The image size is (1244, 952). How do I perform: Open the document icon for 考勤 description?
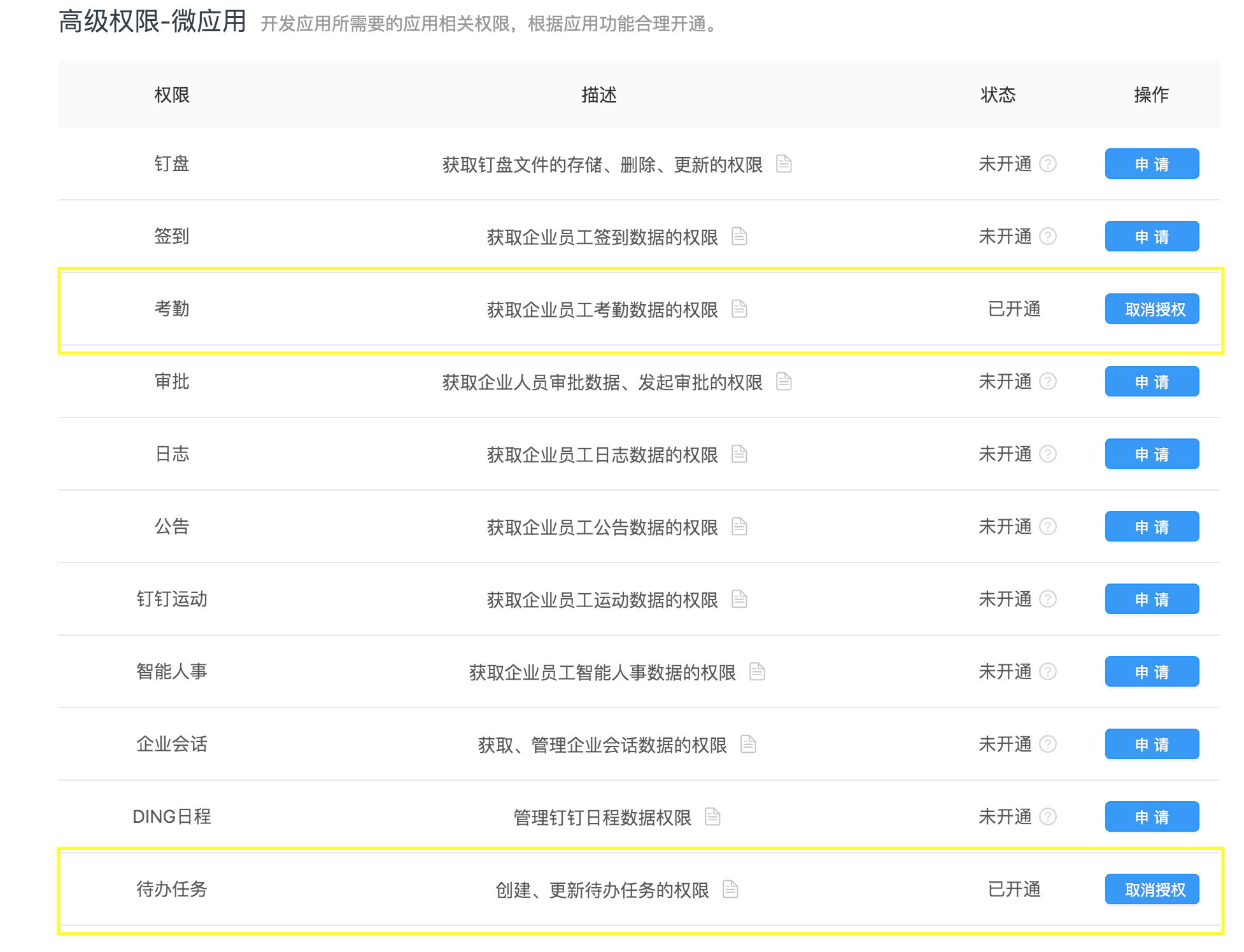coord(739,309)
